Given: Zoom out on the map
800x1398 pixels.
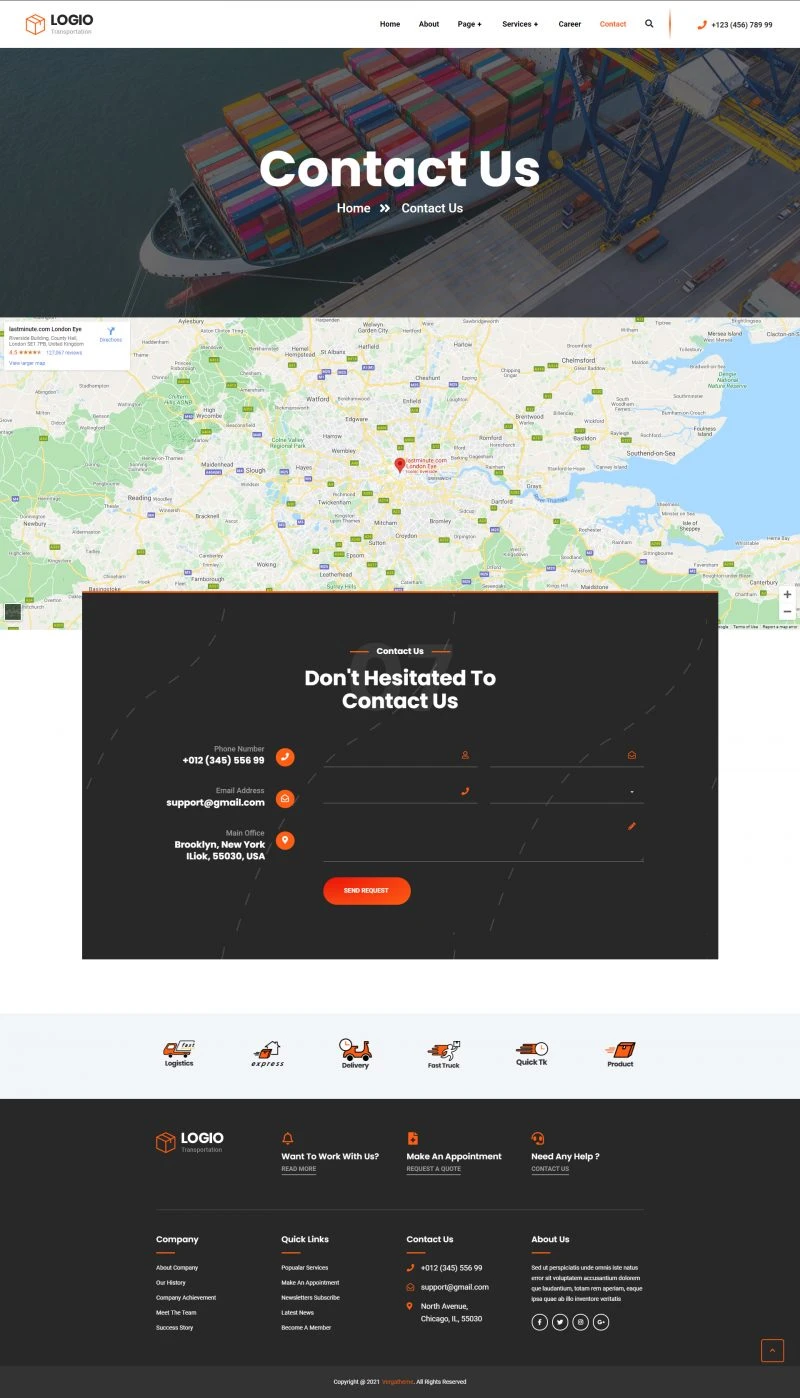Looking at the screenshot, I should (787, 611).
